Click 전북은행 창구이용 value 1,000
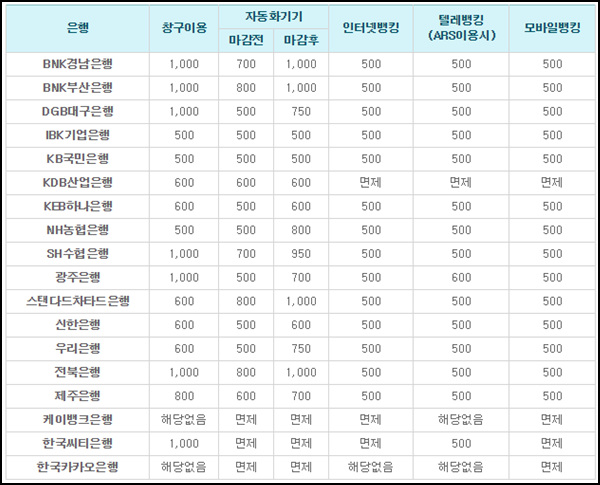This screenshot has height=485, width=600. click(x=184, y=372)
